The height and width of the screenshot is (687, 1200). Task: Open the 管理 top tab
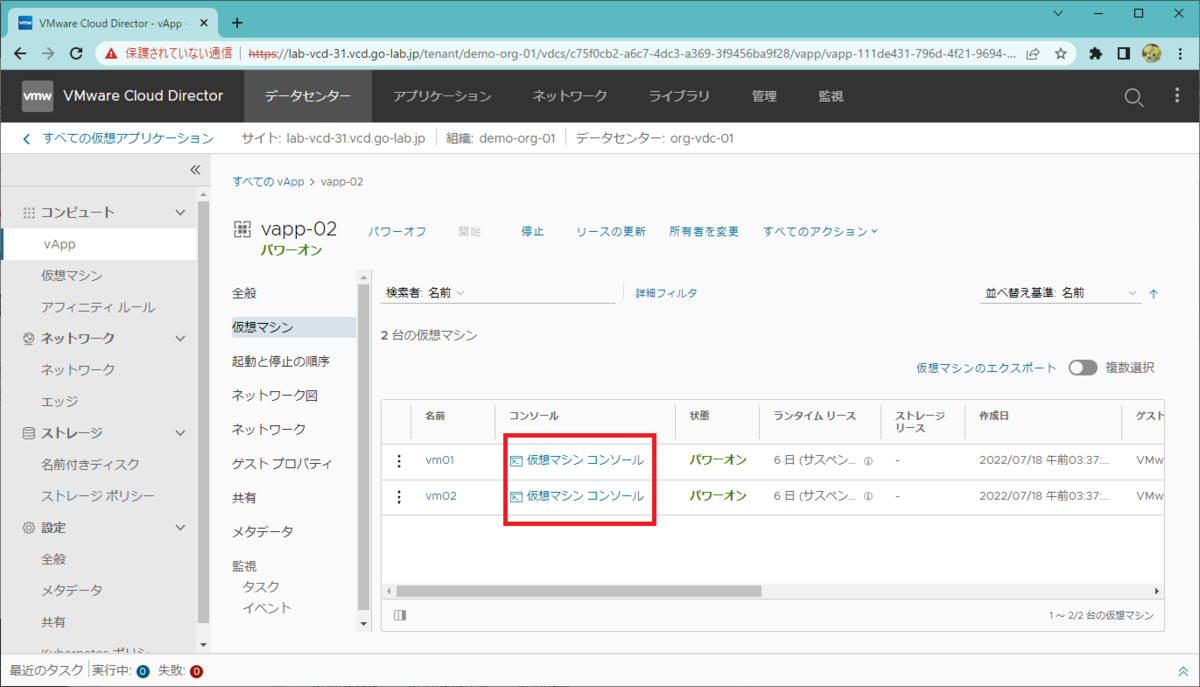click(x=764, y=97)
